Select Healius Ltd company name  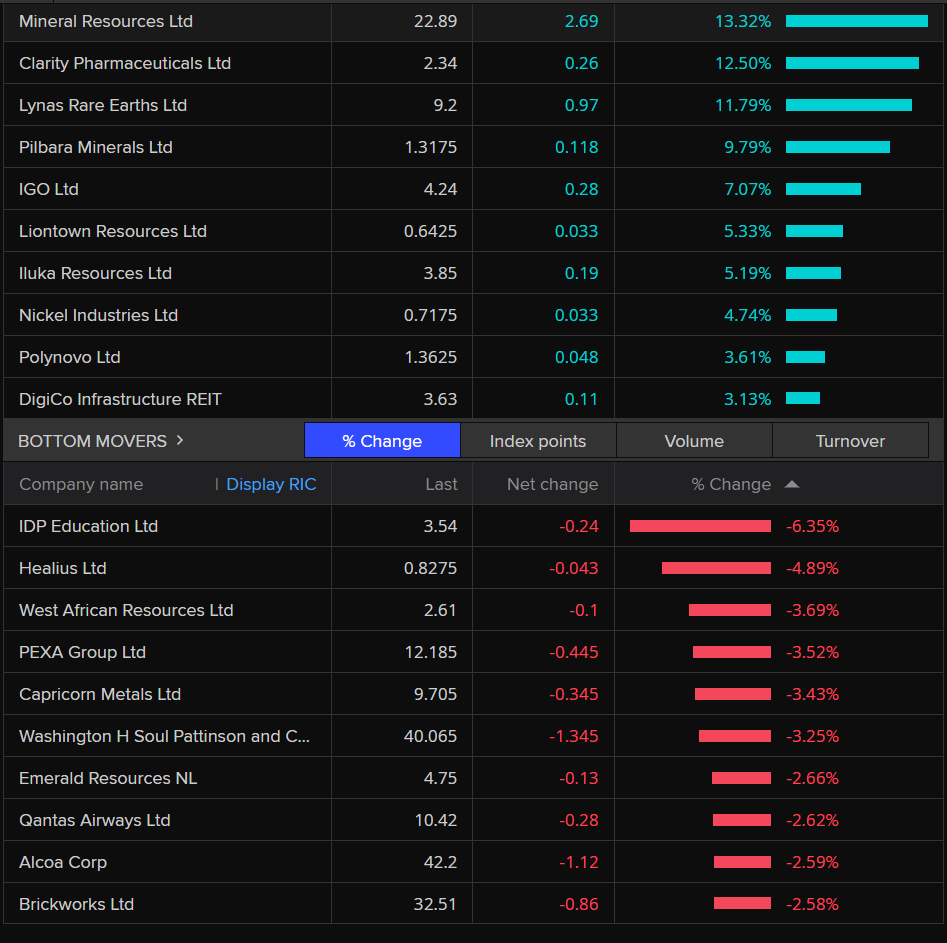[x=63, y=568]
